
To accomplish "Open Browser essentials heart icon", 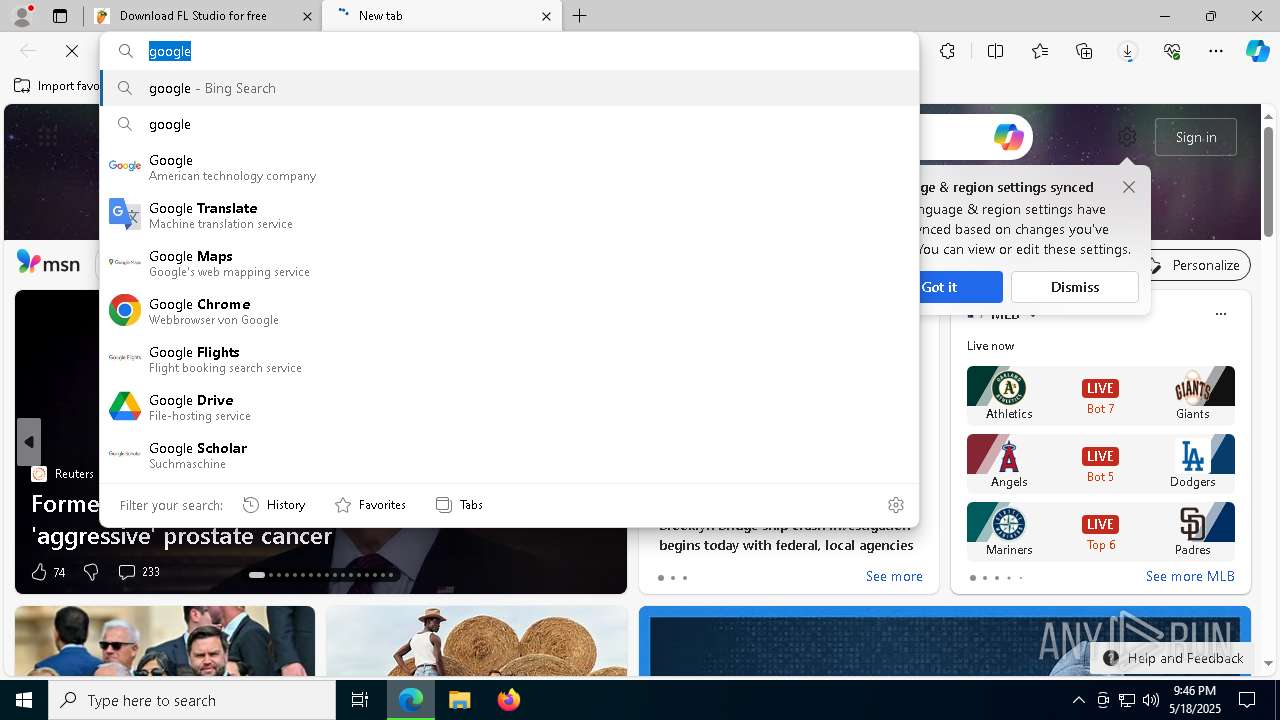I will point(1172,51).
